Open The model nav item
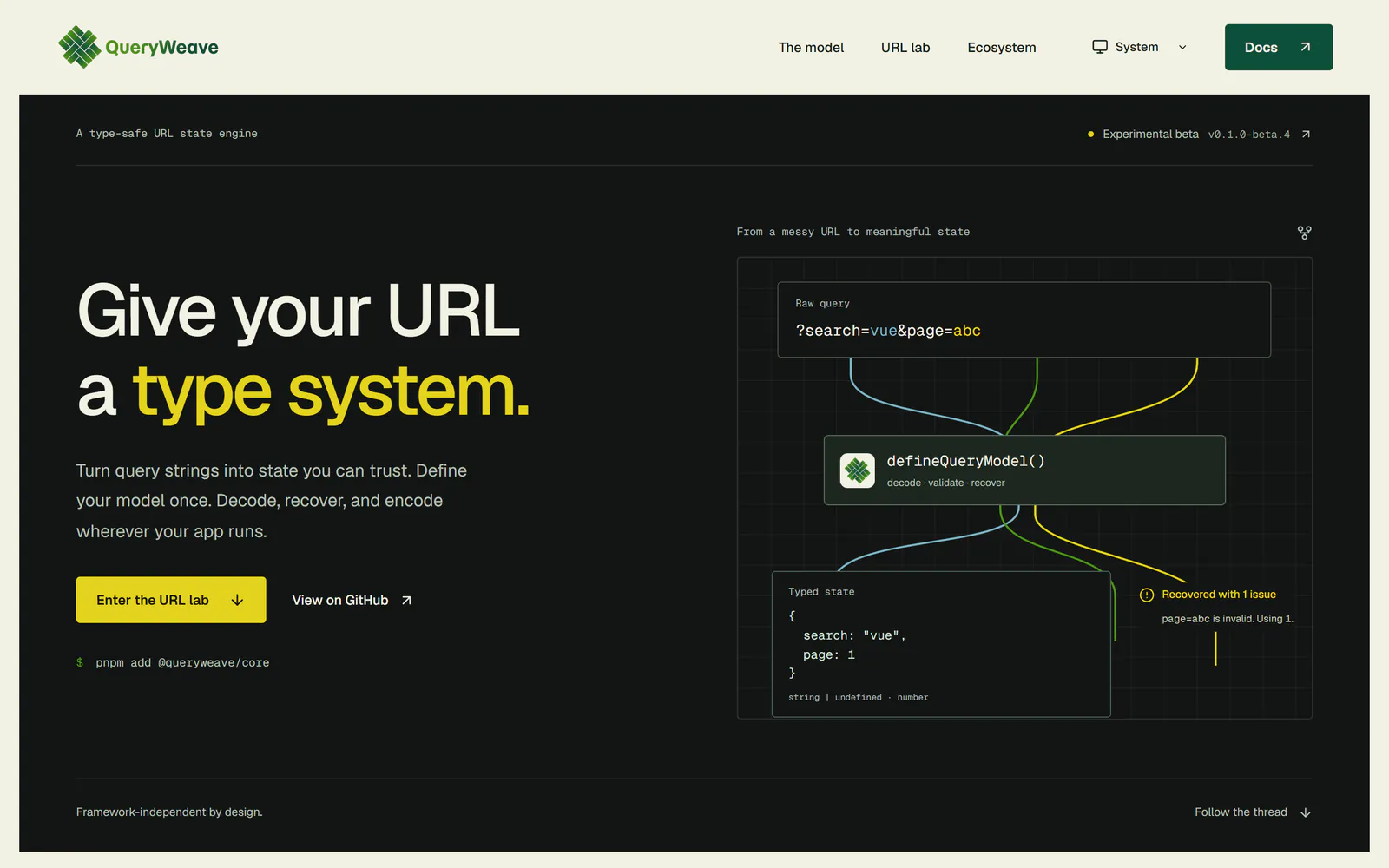The width and height of the screenshot is (1389, 868). point(811,48)
